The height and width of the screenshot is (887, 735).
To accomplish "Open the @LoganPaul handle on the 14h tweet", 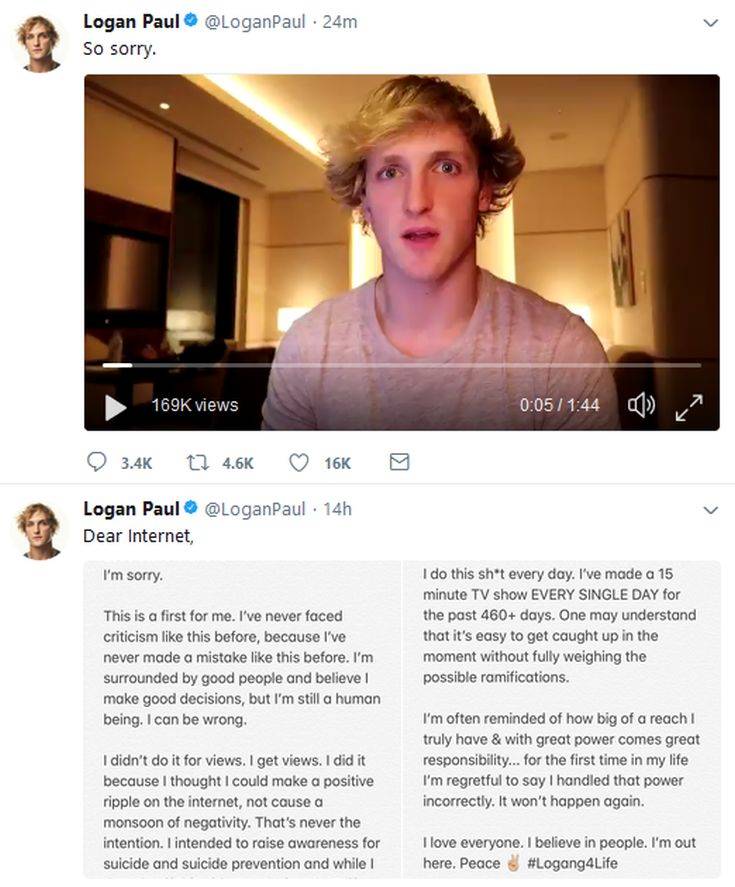I will coord(255,509).
